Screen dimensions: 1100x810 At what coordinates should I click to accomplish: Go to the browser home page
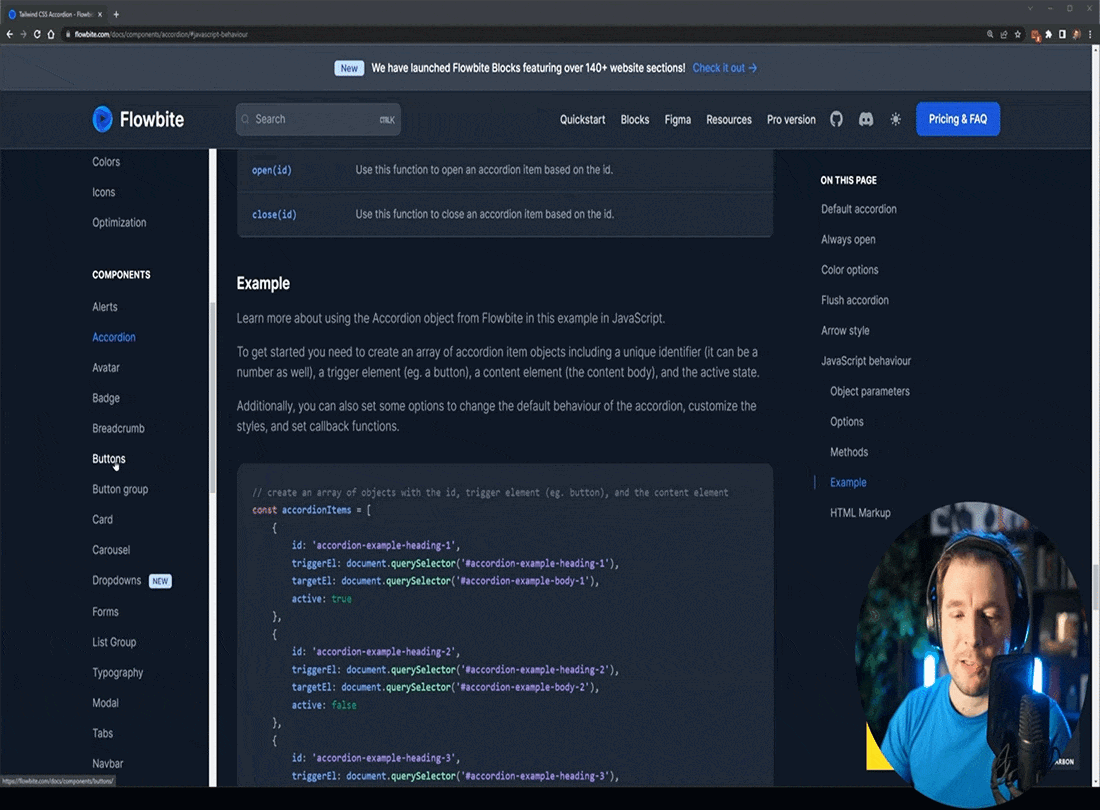[x=51, y=34]
